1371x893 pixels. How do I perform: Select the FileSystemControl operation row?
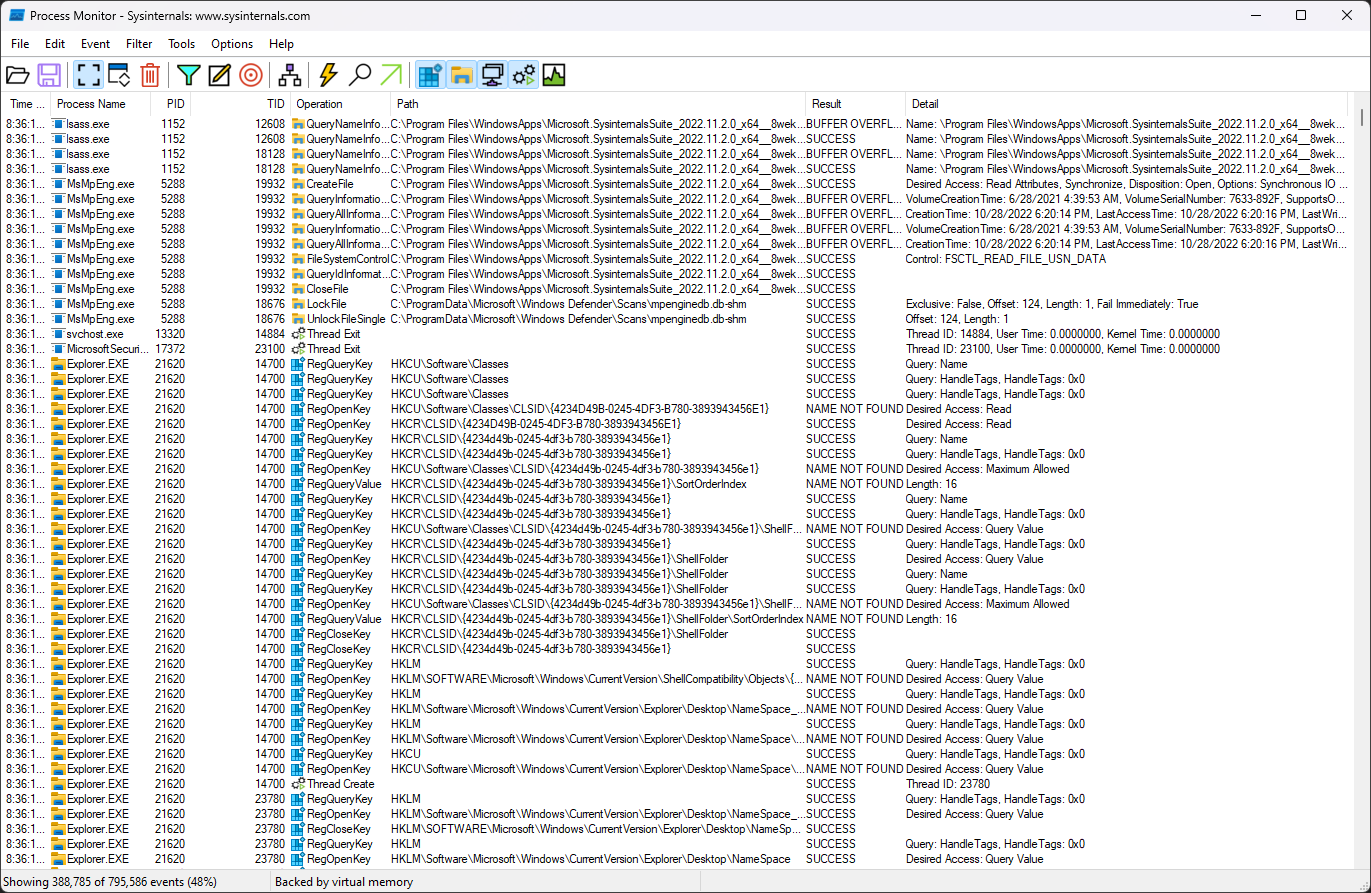677,259
